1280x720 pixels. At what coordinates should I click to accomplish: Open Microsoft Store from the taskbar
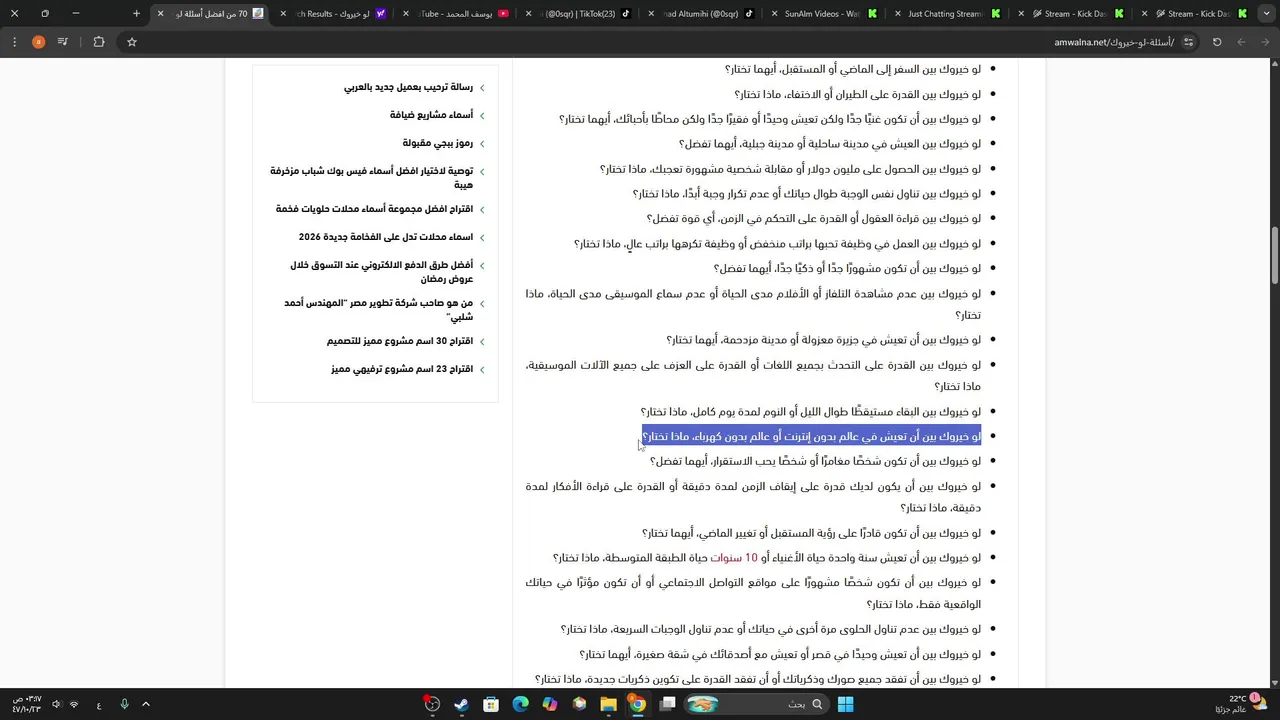[x=491, y=704]
